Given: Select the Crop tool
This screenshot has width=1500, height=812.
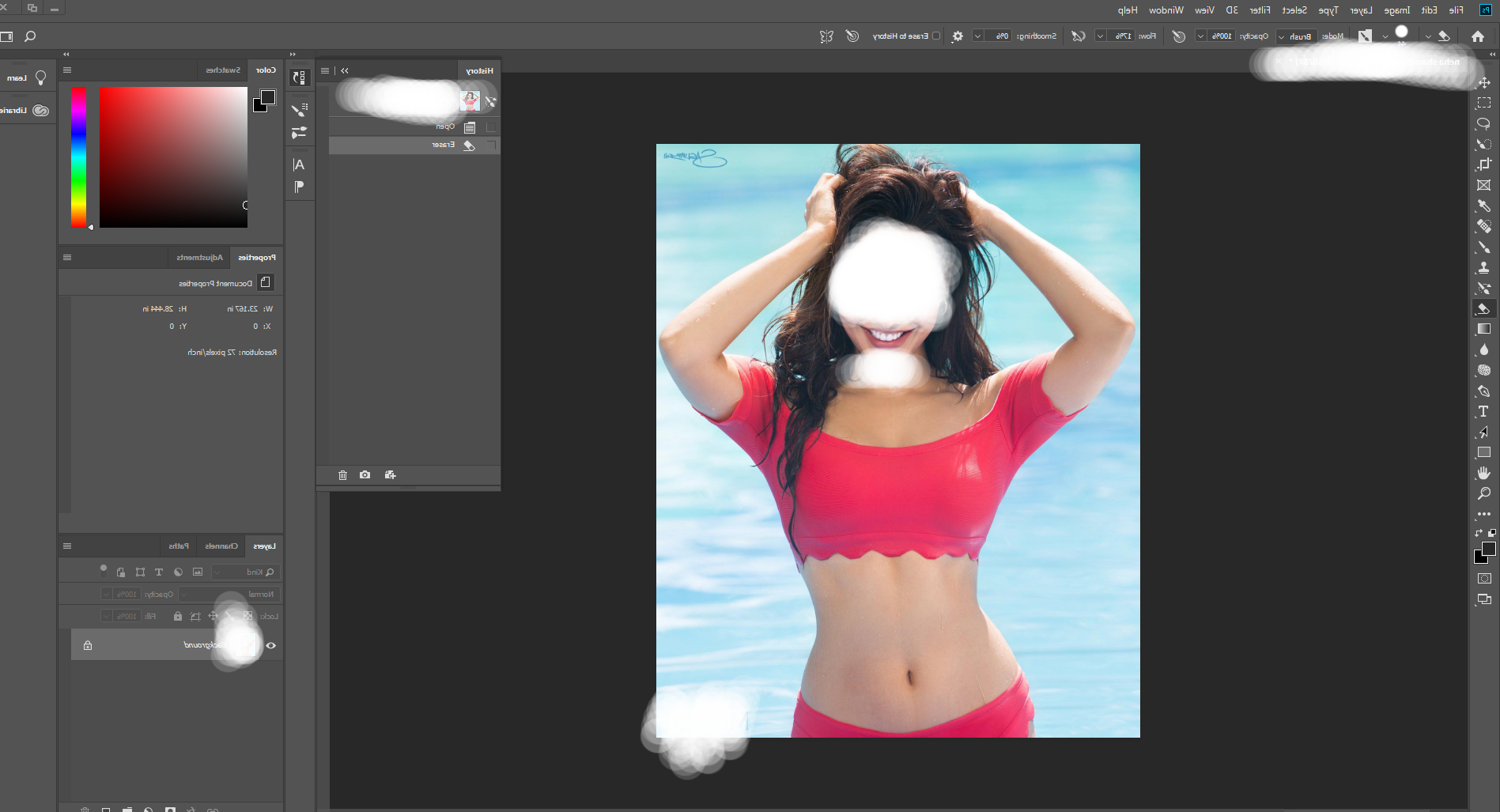Looking at the screenshot, I should 1484,164.
